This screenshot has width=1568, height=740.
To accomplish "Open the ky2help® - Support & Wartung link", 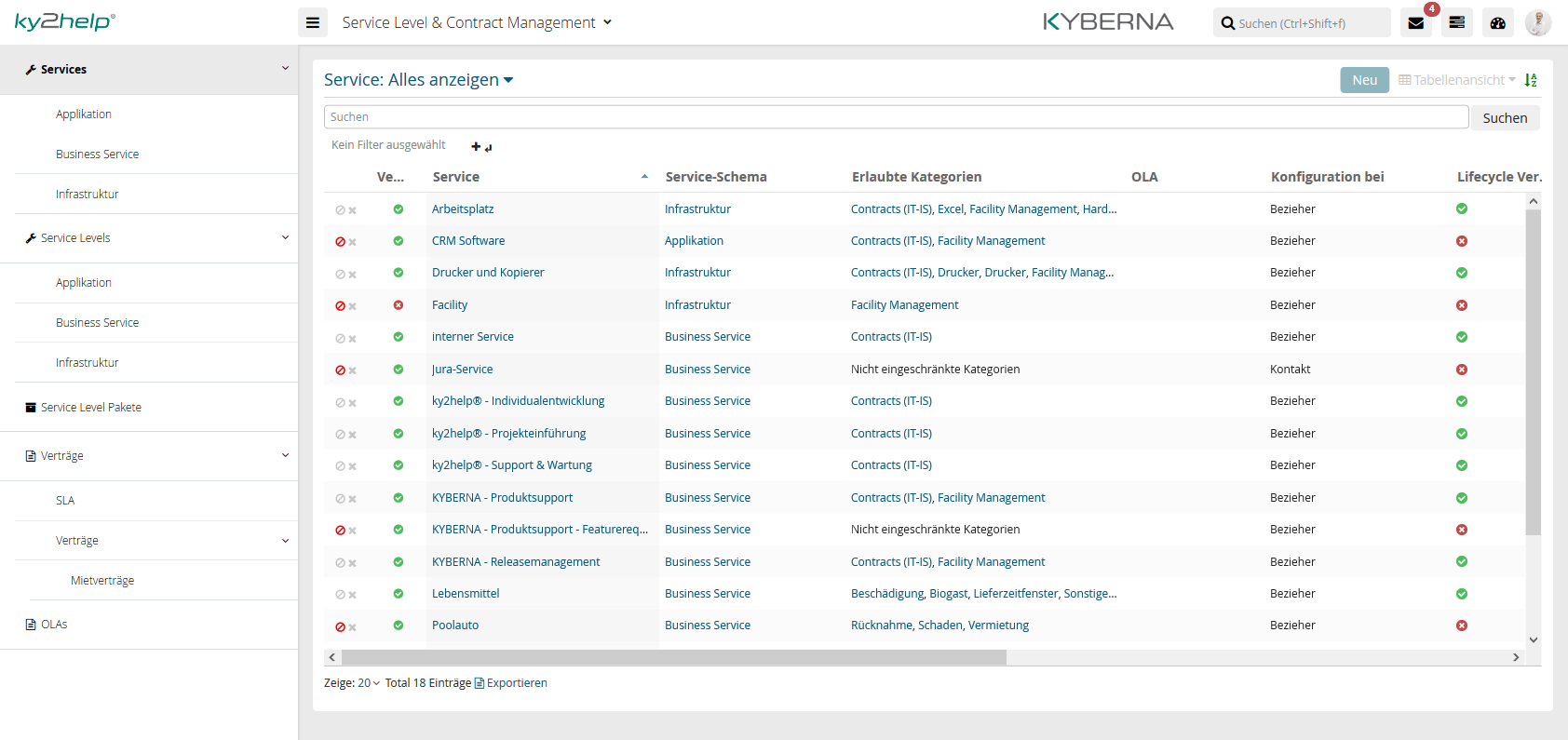I will (x=512, y=465).
